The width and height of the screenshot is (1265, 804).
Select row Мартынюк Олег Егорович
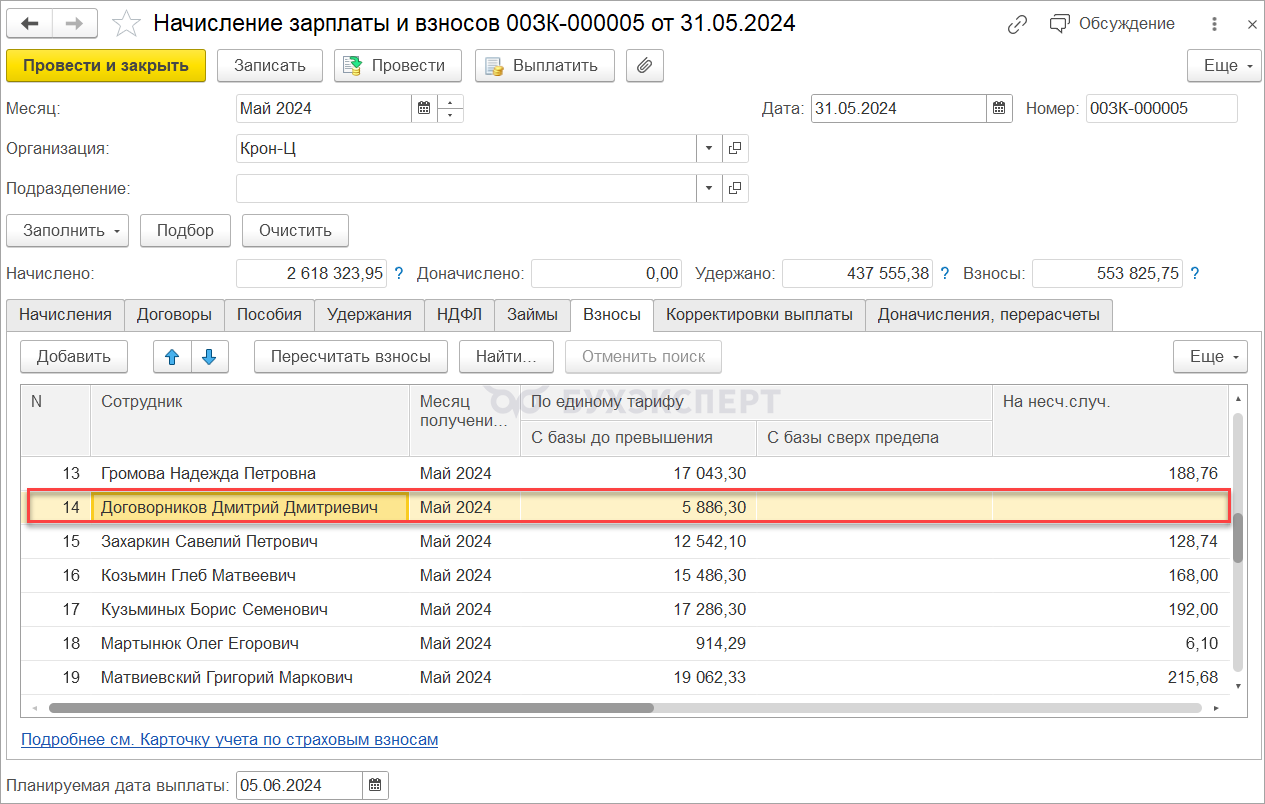click(x=200, y=643)
